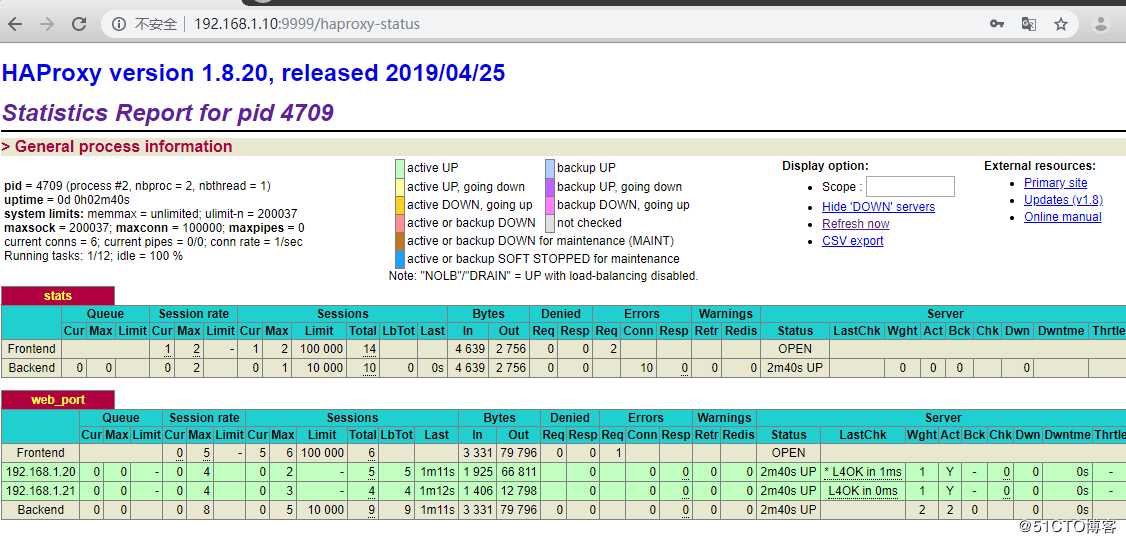This screenshot has height=543, width=1126.
Task: Click the stats proxy title
Action: (57, 296)
